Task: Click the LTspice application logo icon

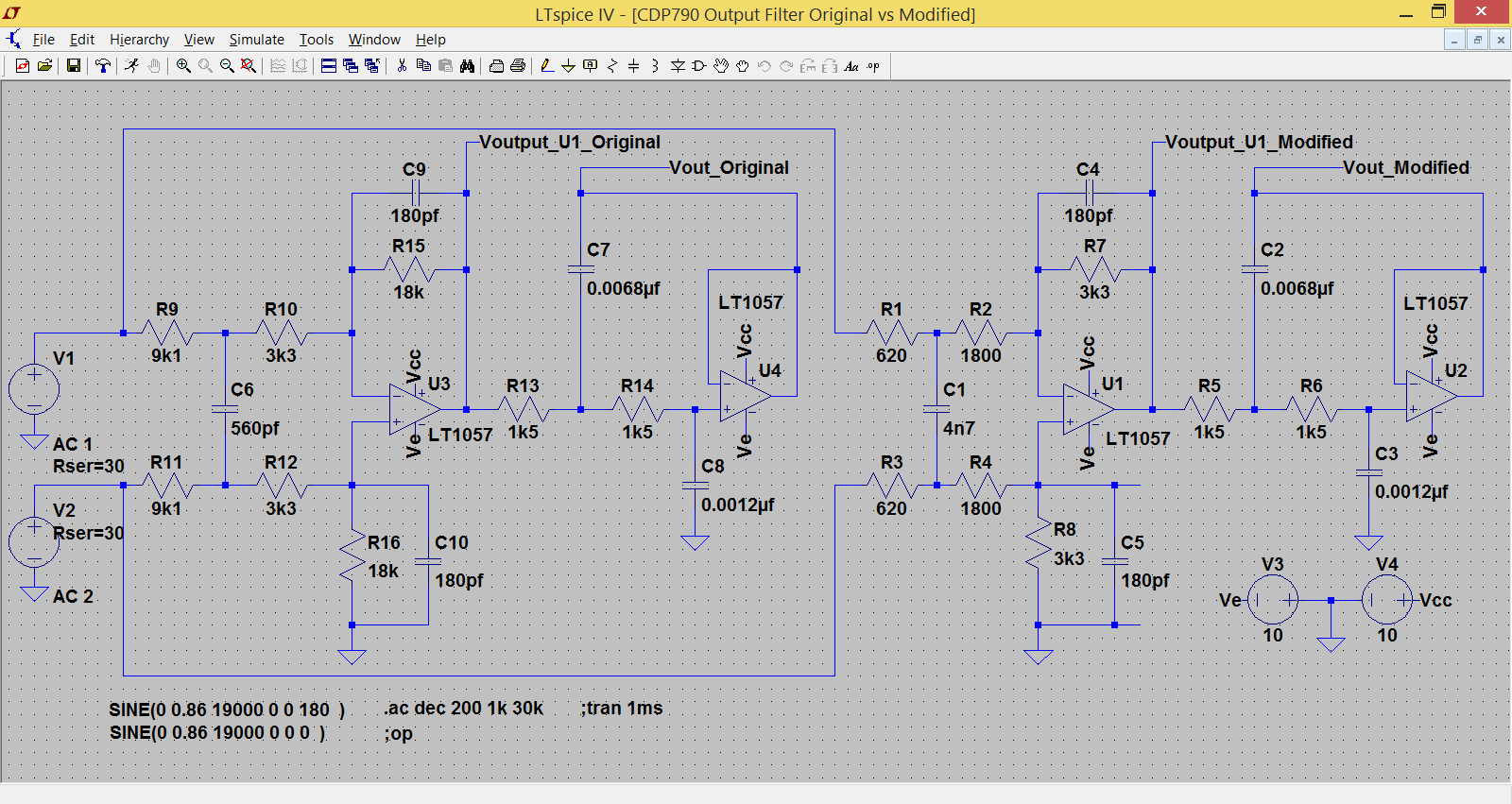Action: pyautogui.click(x=11, y=13)
